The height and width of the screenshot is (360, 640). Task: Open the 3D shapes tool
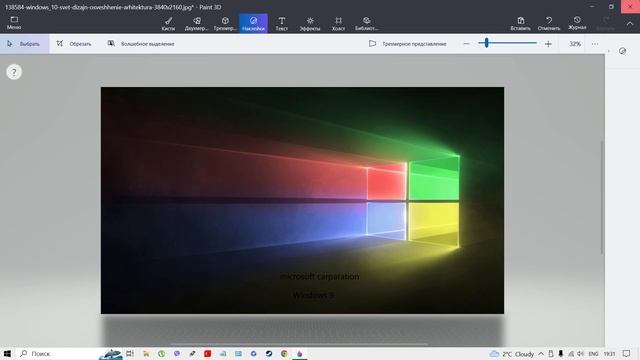[x=225, y=24]
